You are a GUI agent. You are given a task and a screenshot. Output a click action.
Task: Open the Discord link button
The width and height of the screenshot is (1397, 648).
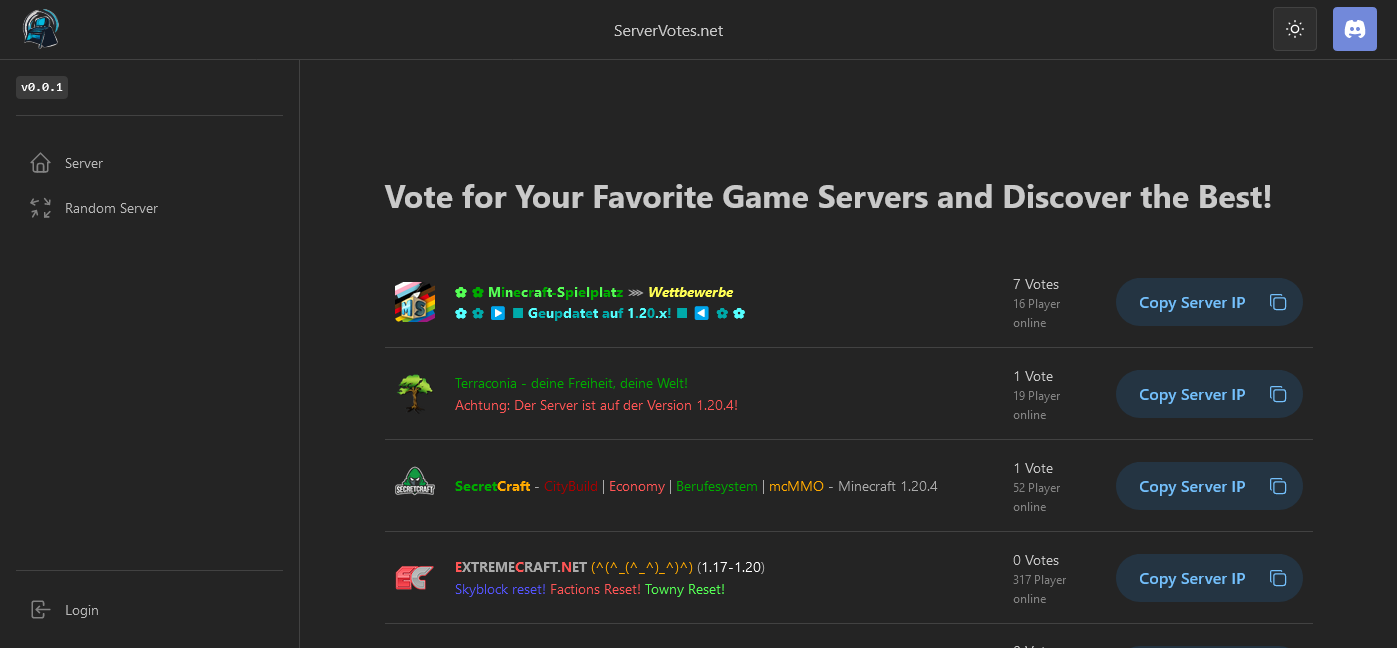1354,29
